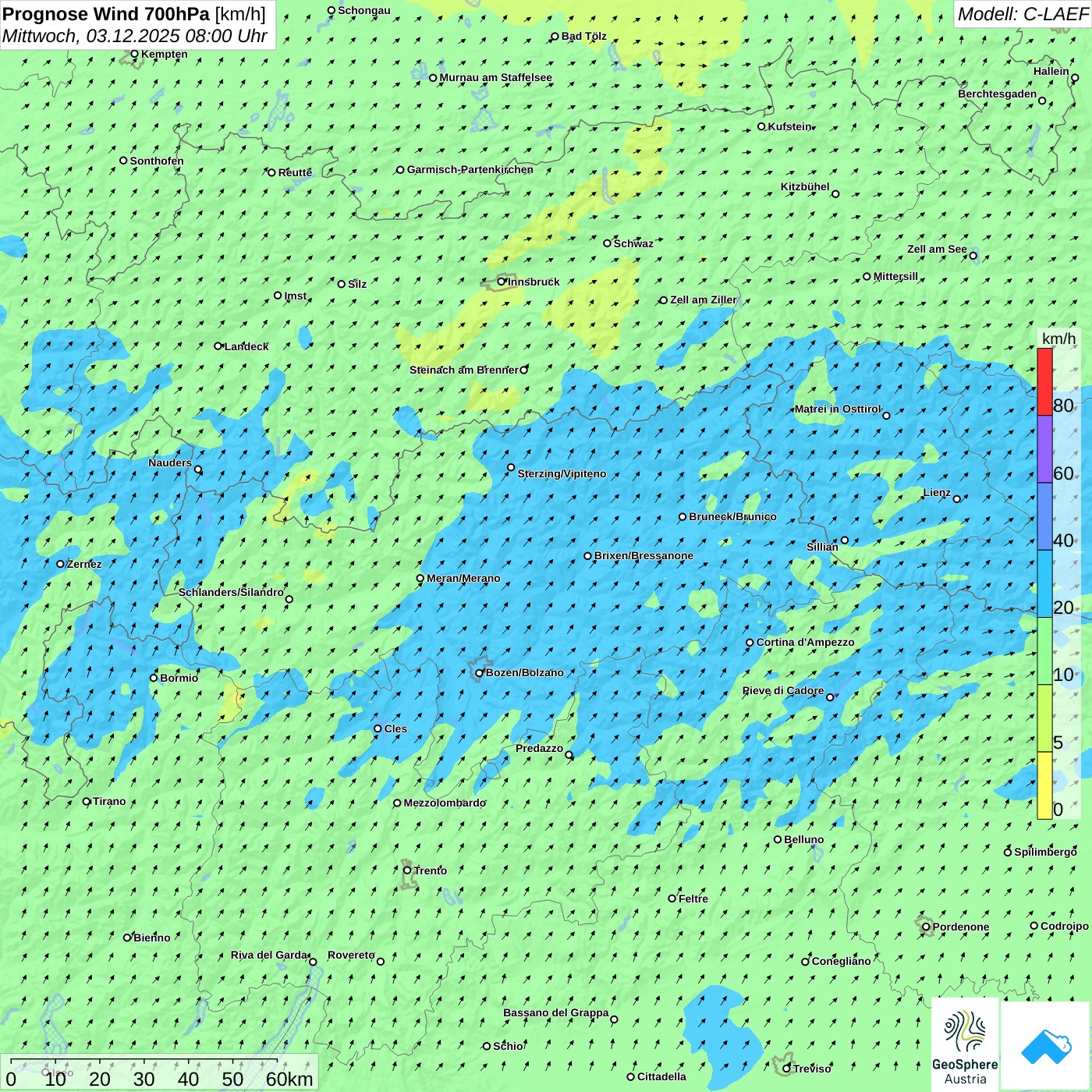This screenshot has width=1092, height=1092.
Task: Click the Innsbruck city marker
Action: point(502,282)
